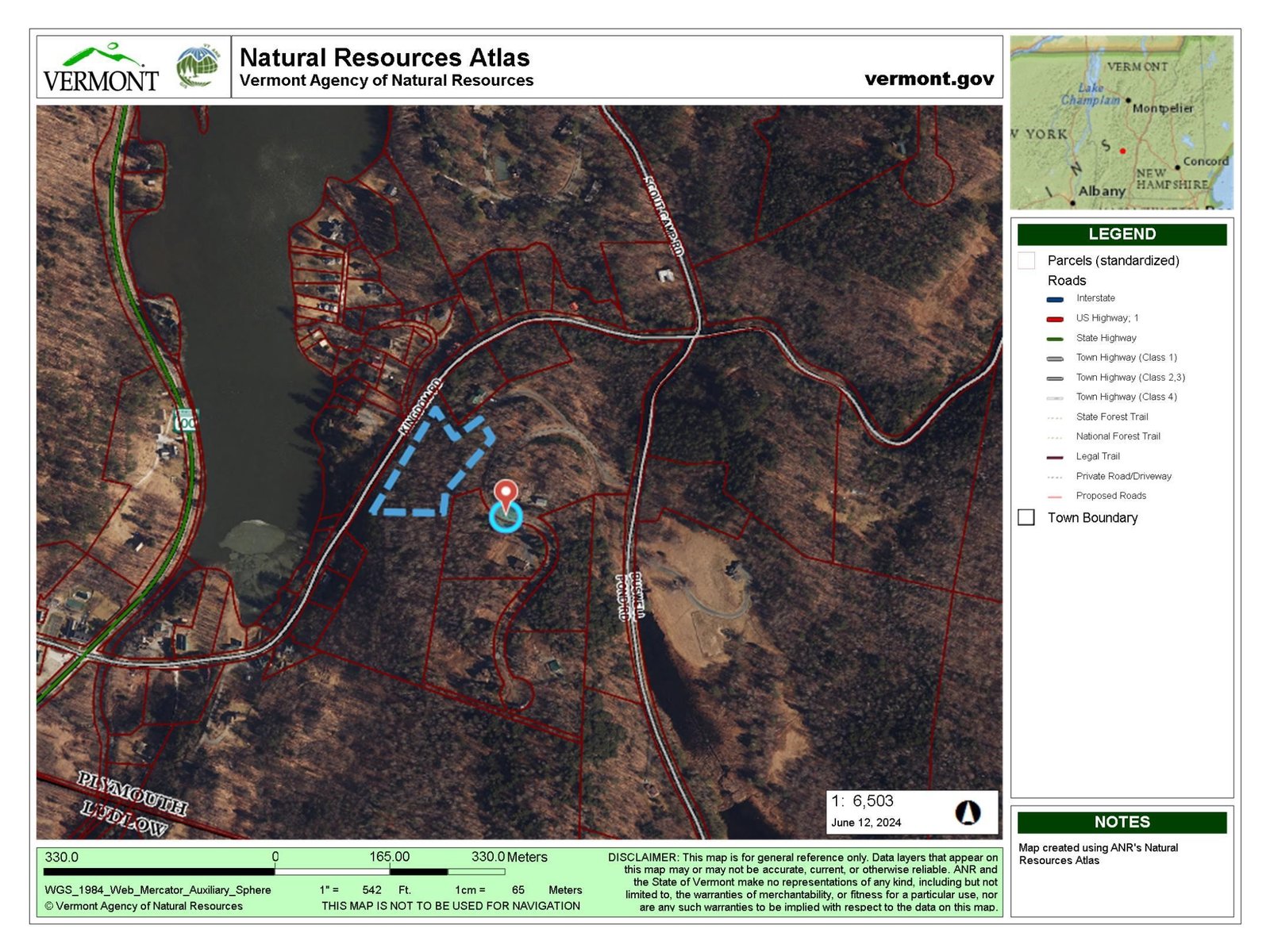Click the Parcels (standardized) legend box
Screen dimensions: 1270x952
1026,261
